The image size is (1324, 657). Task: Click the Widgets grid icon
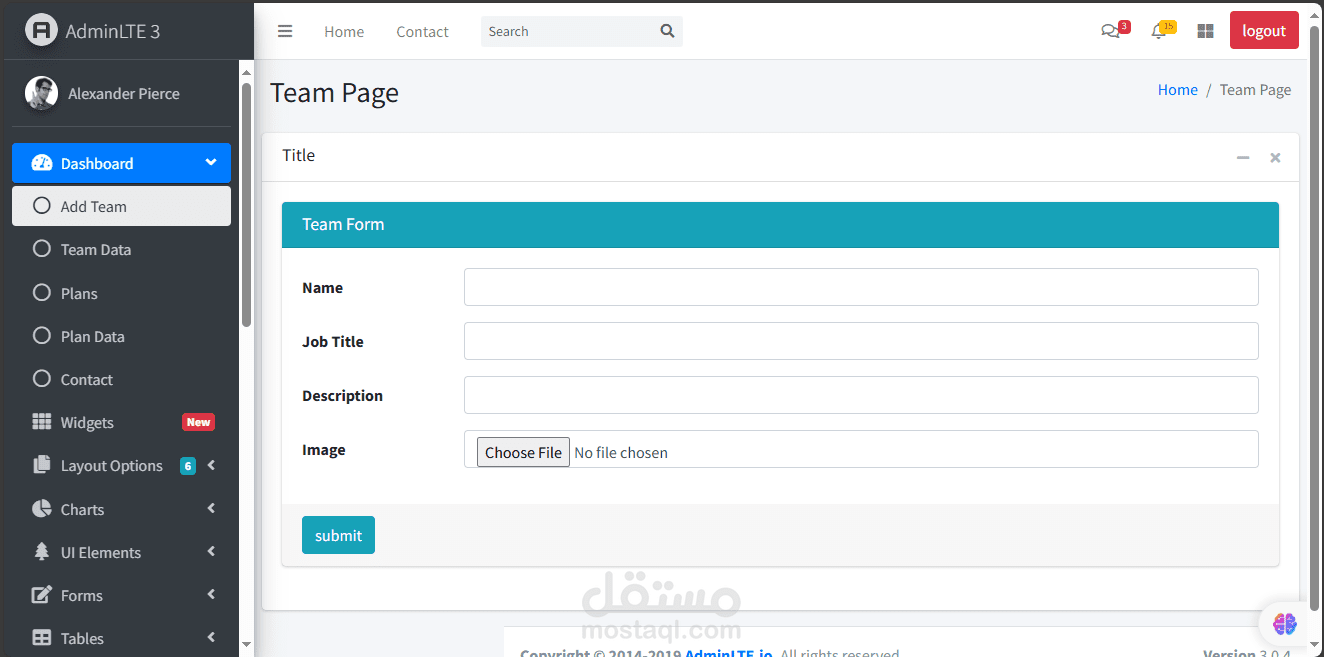point(41,422)
